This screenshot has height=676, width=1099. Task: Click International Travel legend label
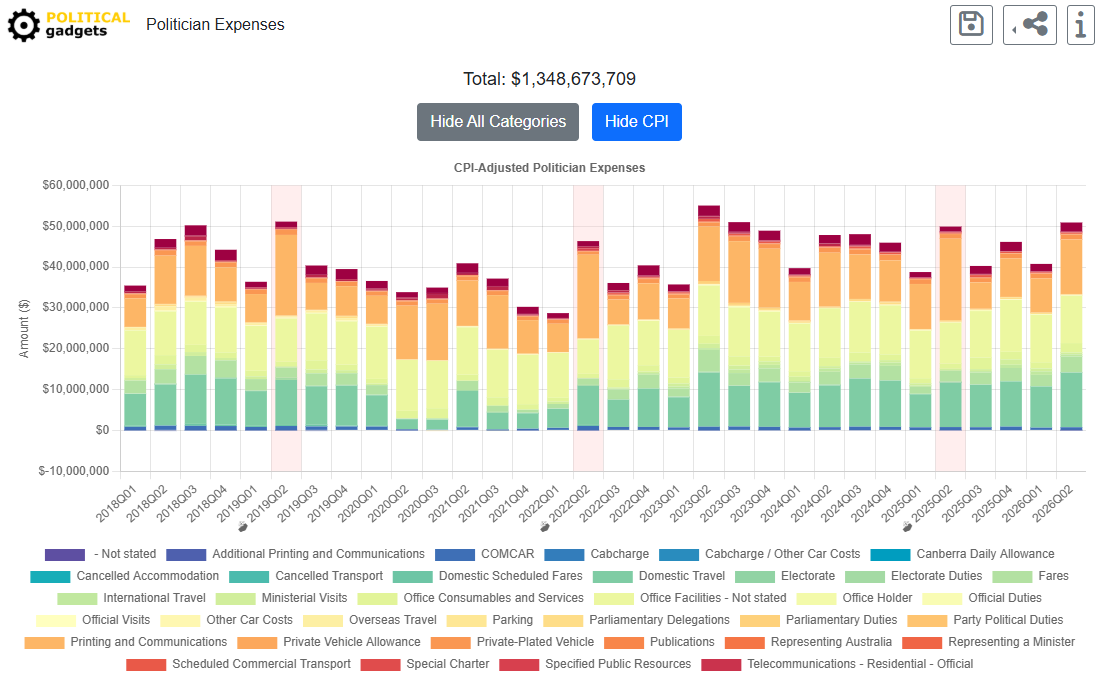tap(154, 597)
